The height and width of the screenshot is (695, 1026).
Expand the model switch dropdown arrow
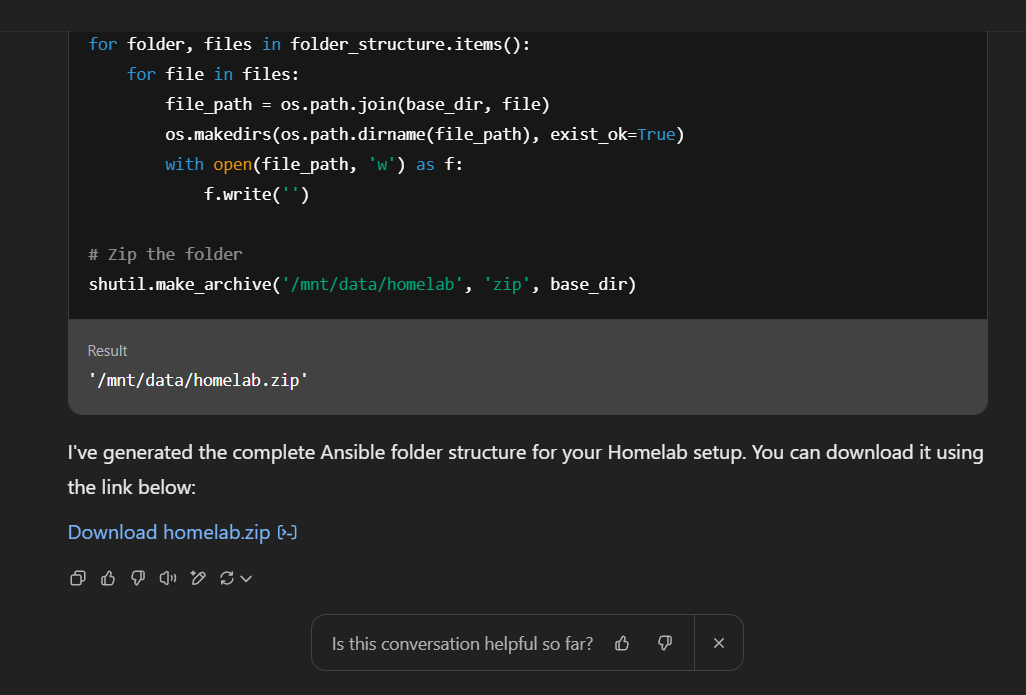coord(246,579)
